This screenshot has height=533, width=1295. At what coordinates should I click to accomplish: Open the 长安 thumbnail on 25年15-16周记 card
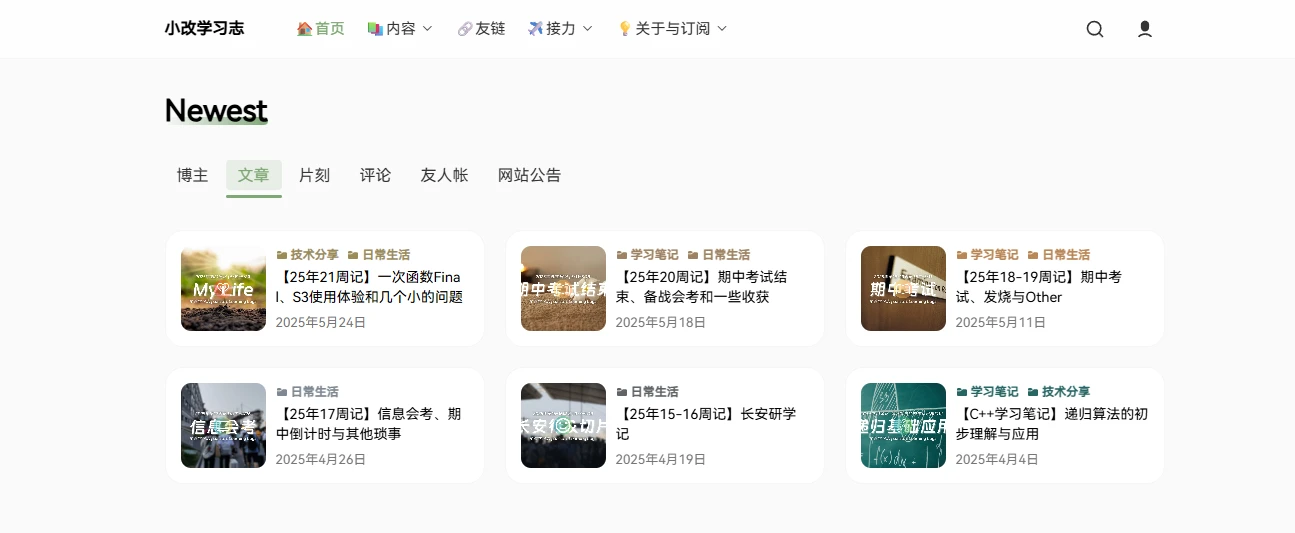[x=563, y=425]
